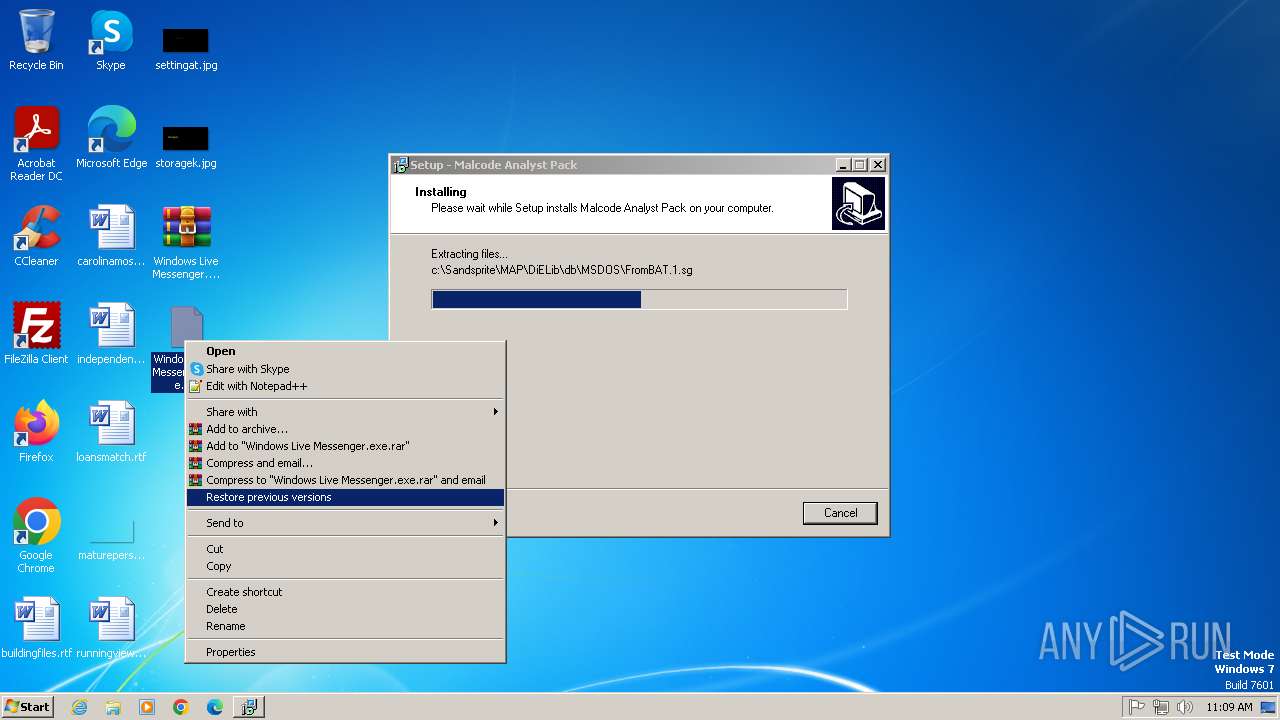Choose Add to "Windows Live Messenger.exe.rar"
The width and height of the screenshot is (1280, 720).
345,446
